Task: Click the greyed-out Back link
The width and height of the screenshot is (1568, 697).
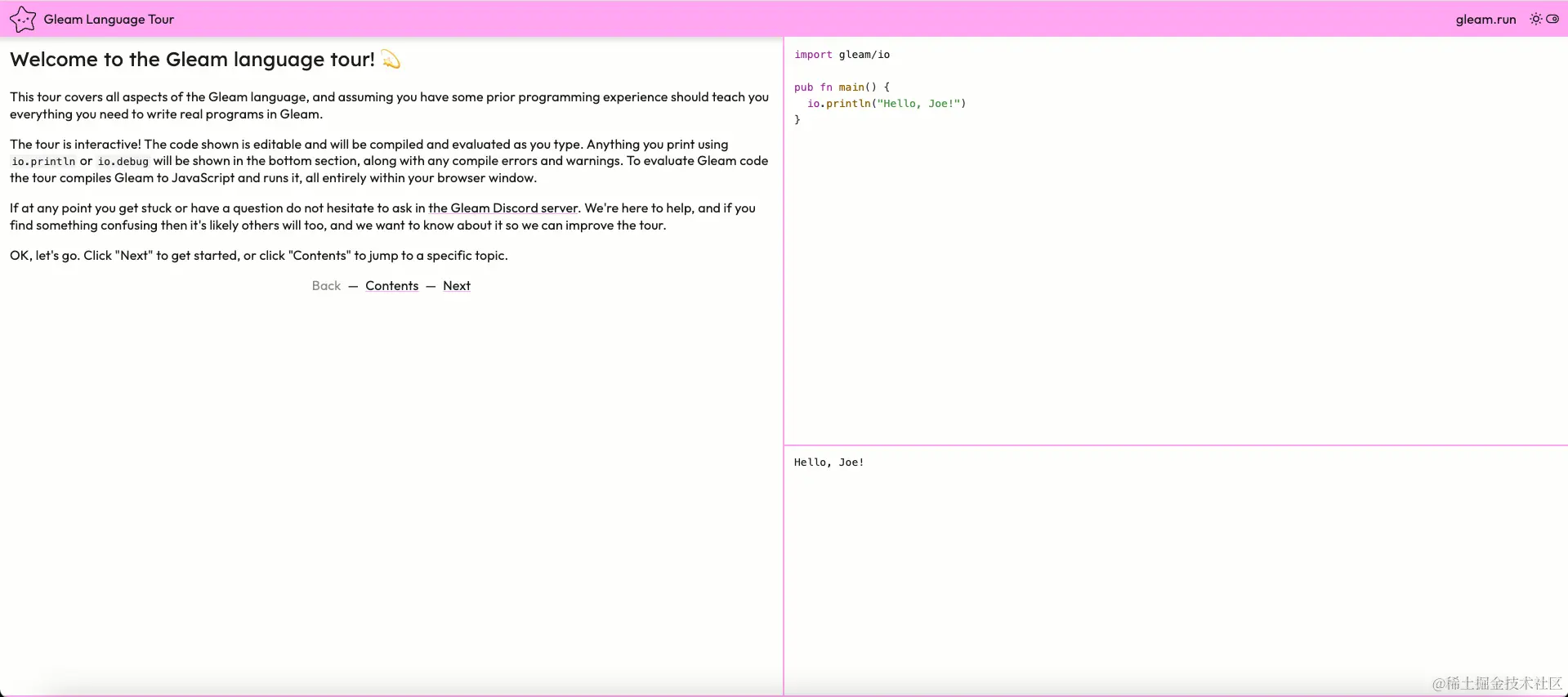Action: tap(326, 286)
